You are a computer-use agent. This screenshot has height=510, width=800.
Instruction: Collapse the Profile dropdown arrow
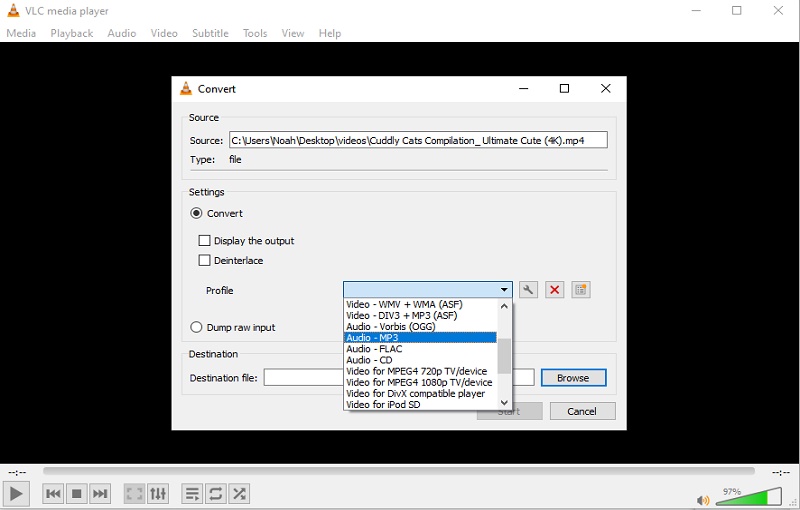click(x=504, y=290)
